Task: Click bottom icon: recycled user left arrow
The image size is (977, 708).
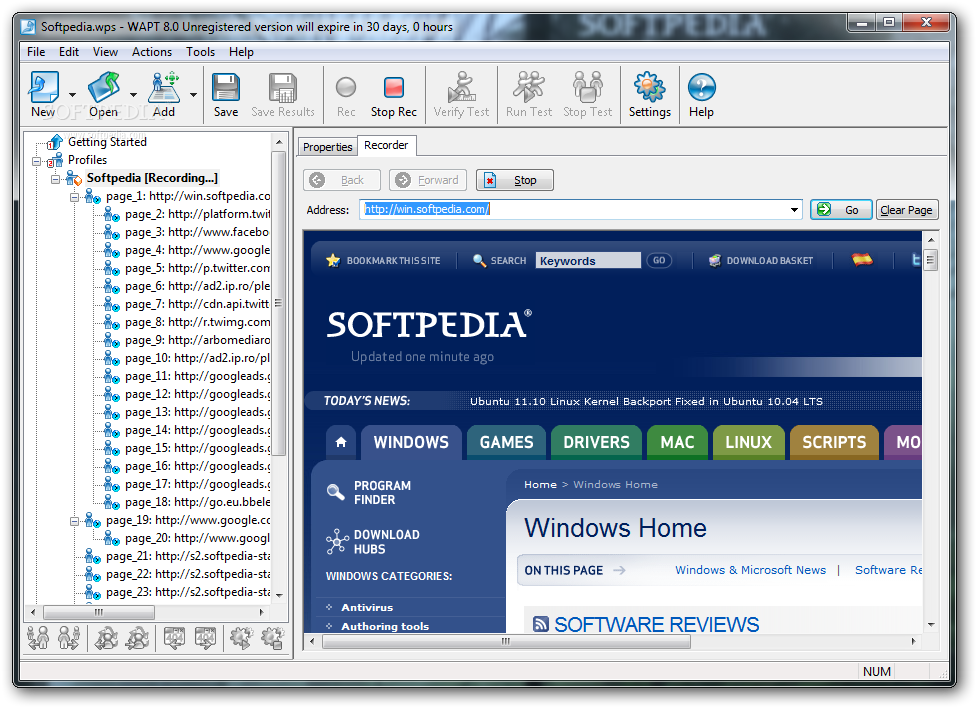Action: [107, 638]
